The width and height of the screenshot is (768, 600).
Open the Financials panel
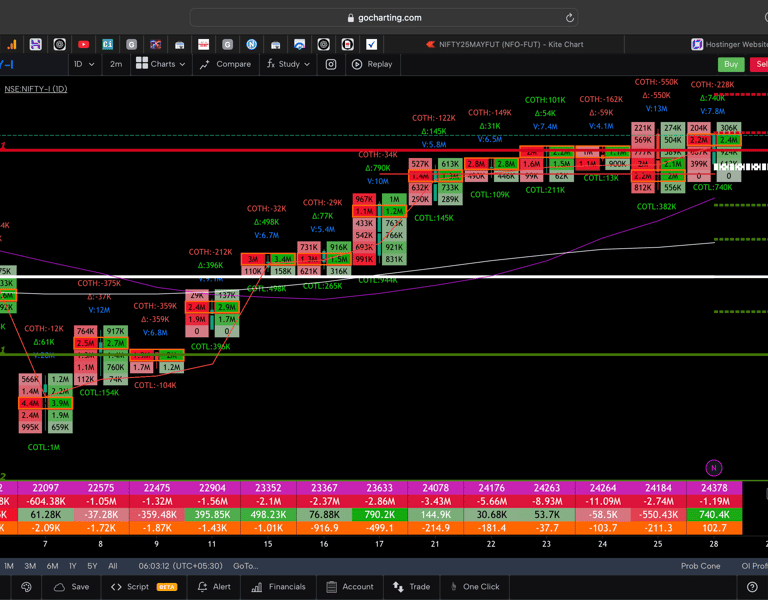278,587
